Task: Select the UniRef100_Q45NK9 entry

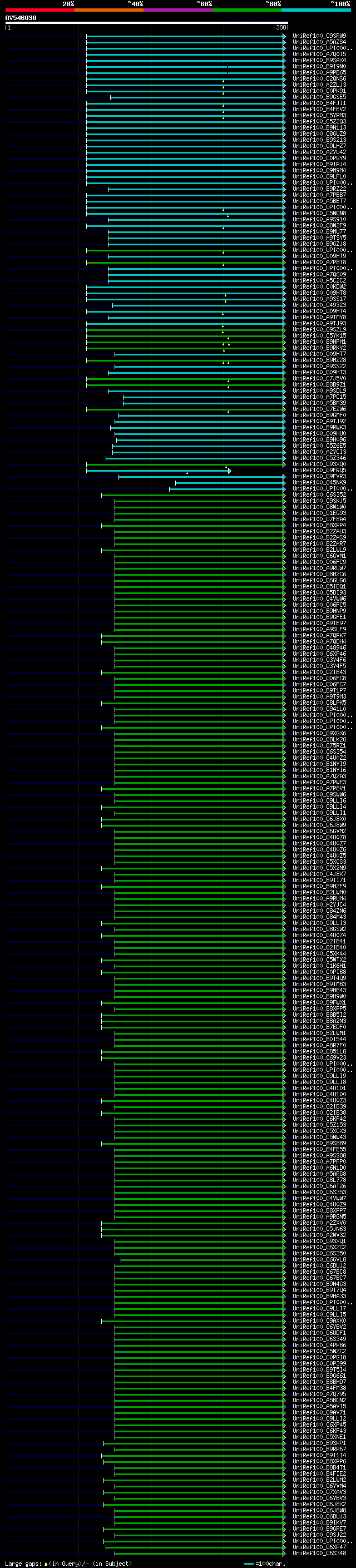Action: point(319,482)
